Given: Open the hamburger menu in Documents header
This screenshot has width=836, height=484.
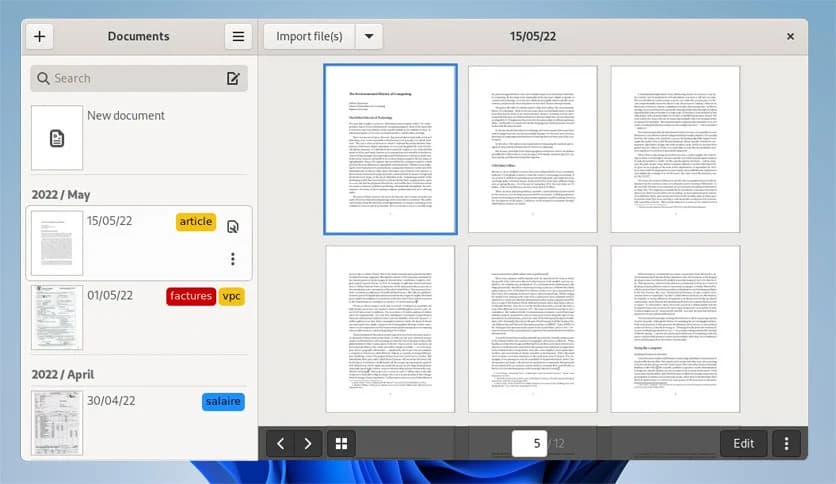Looking at the screenshot, I should pos(238,36).
